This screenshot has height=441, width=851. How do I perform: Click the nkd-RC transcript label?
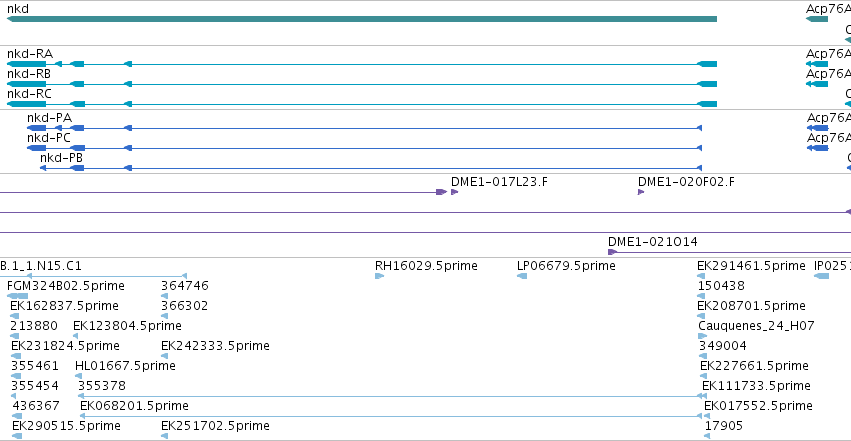click(29, 94)
